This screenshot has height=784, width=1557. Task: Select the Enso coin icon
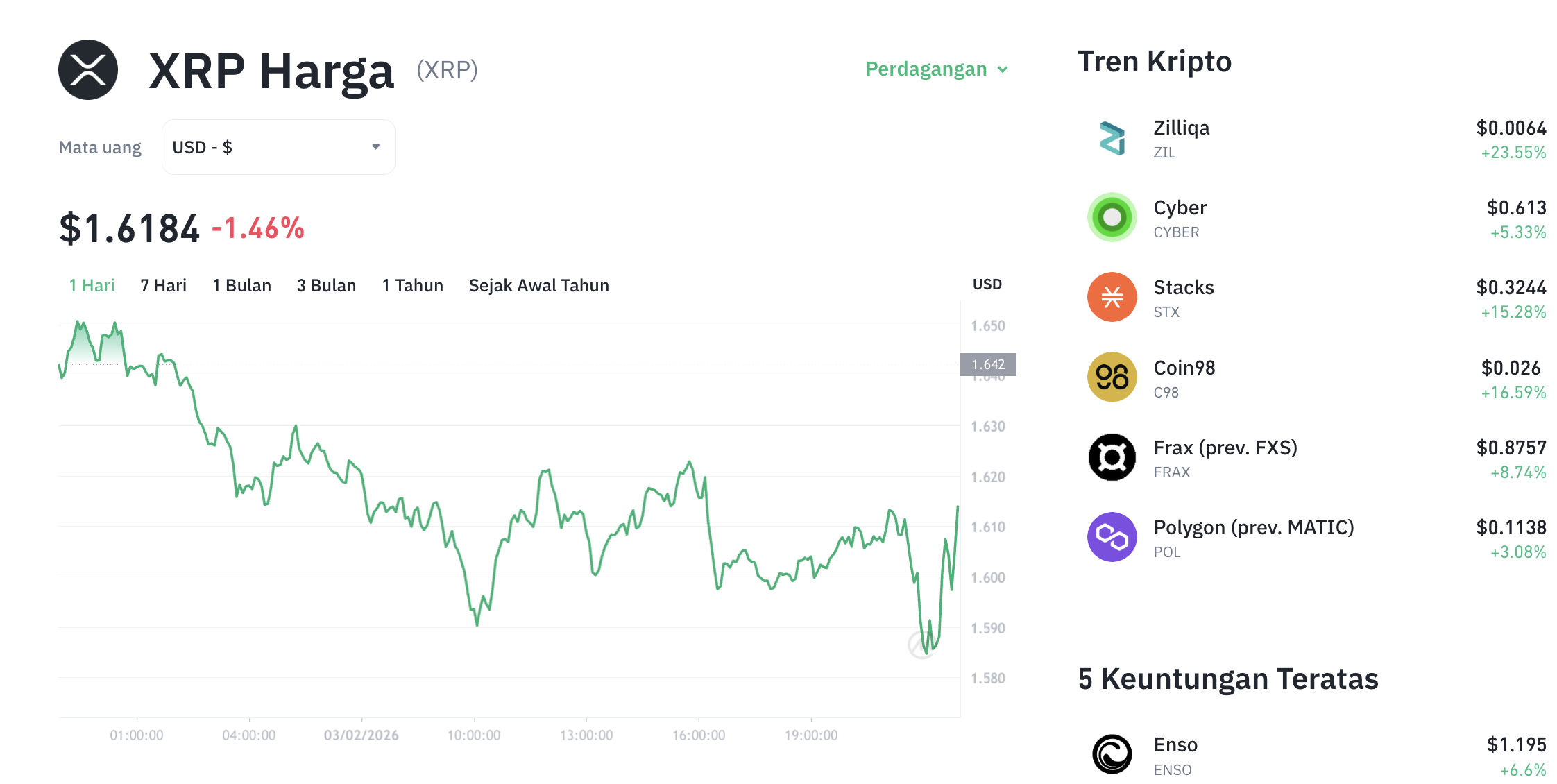click(x=1112, y=753)
